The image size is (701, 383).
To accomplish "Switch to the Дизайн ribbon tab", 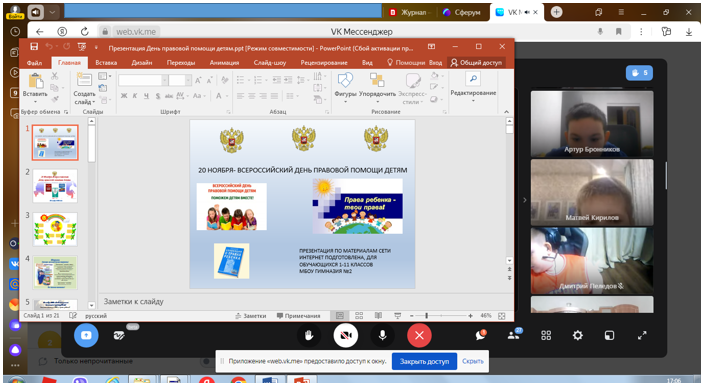I will [x=142, y=63].
